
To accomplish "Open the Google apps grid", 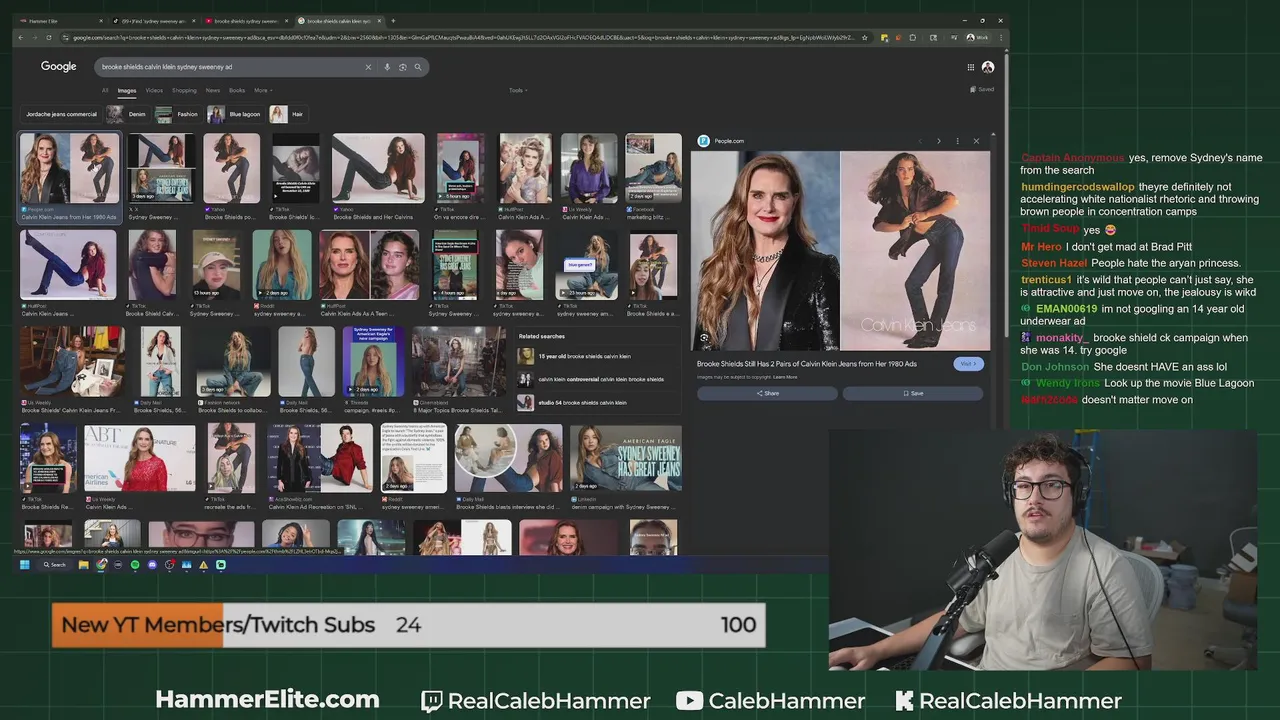I will click(970, 67).
